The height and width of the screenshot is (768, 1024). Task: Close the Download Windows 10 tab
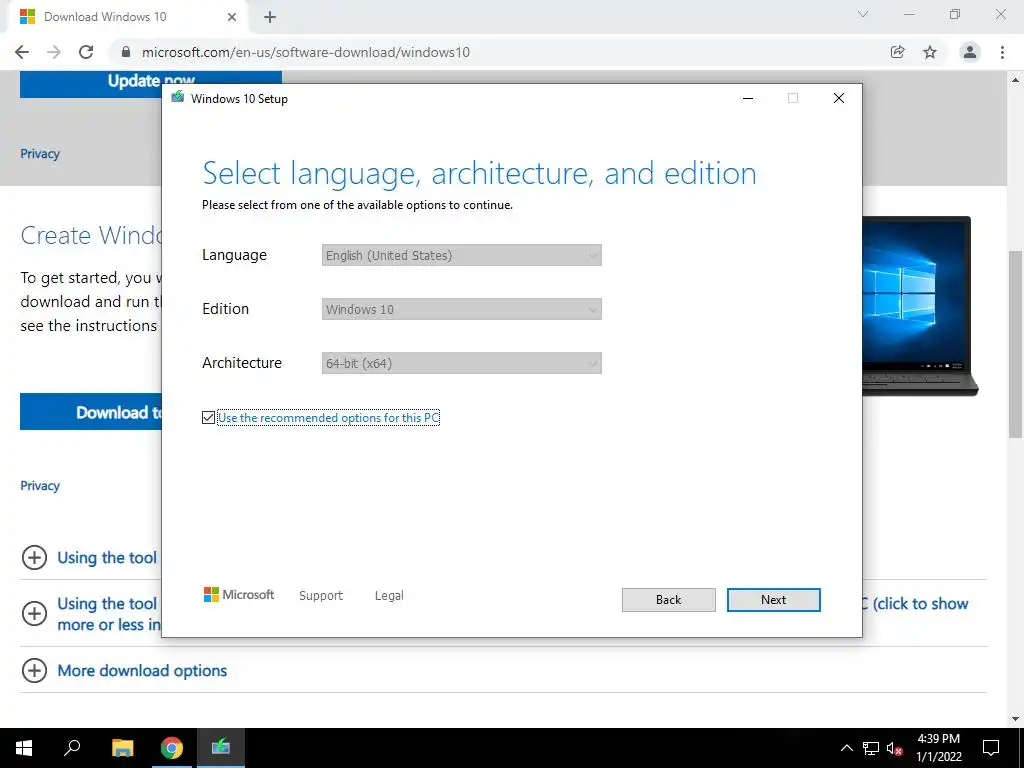click(232, 17)
